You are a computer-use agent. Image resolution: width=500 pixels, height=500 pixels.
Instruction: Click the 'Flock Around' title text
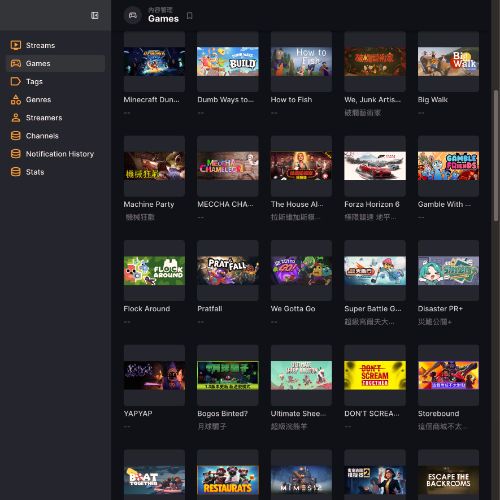coord(147,309)
